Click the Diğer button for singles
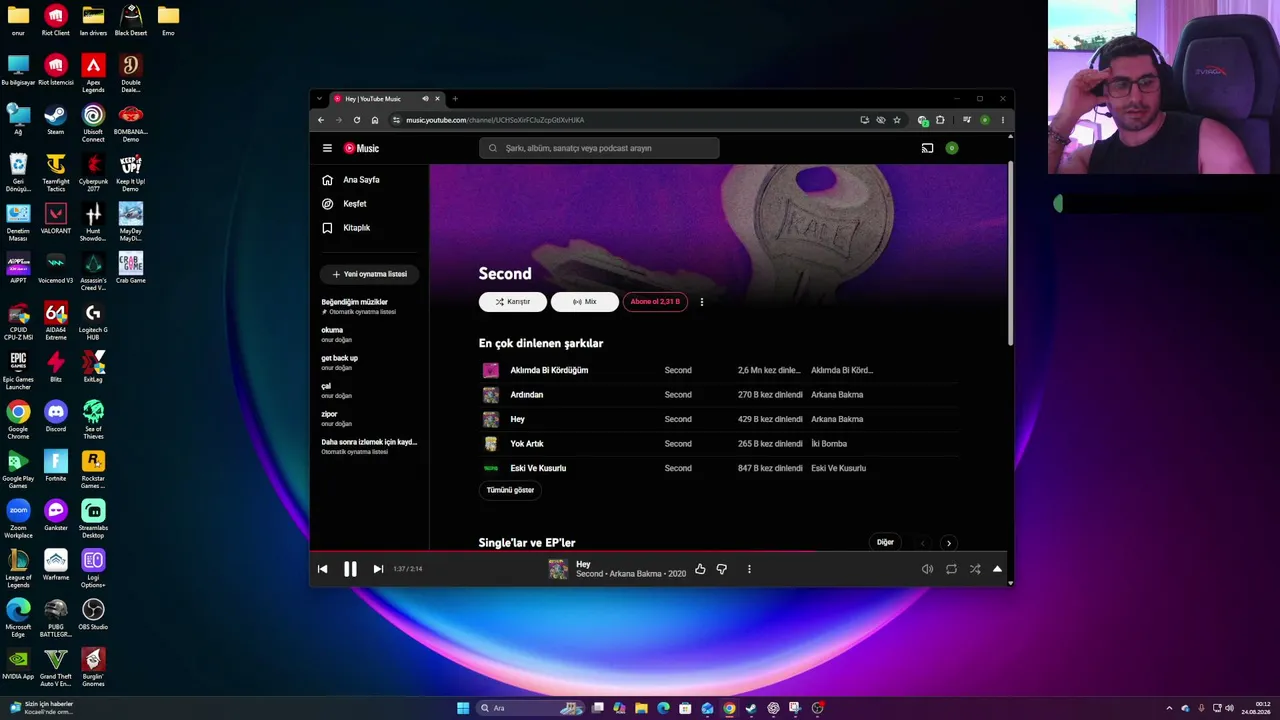The height and width of the screenshot is (720, 1280). tap(885, 543)
